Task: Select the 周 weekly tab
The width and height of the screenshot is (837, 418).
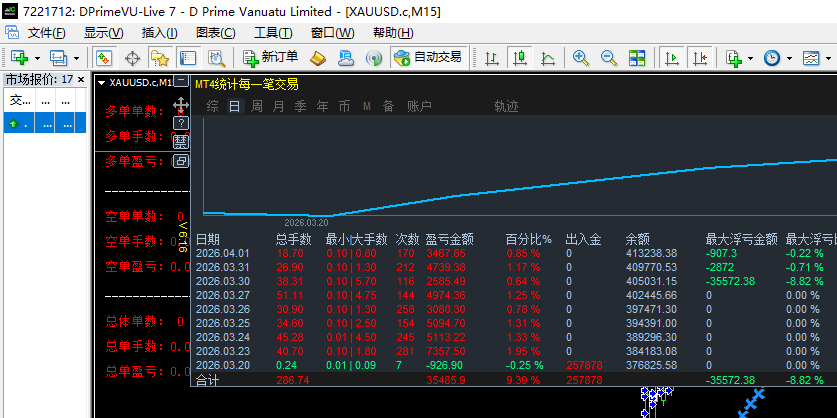Action: (257, 106)
